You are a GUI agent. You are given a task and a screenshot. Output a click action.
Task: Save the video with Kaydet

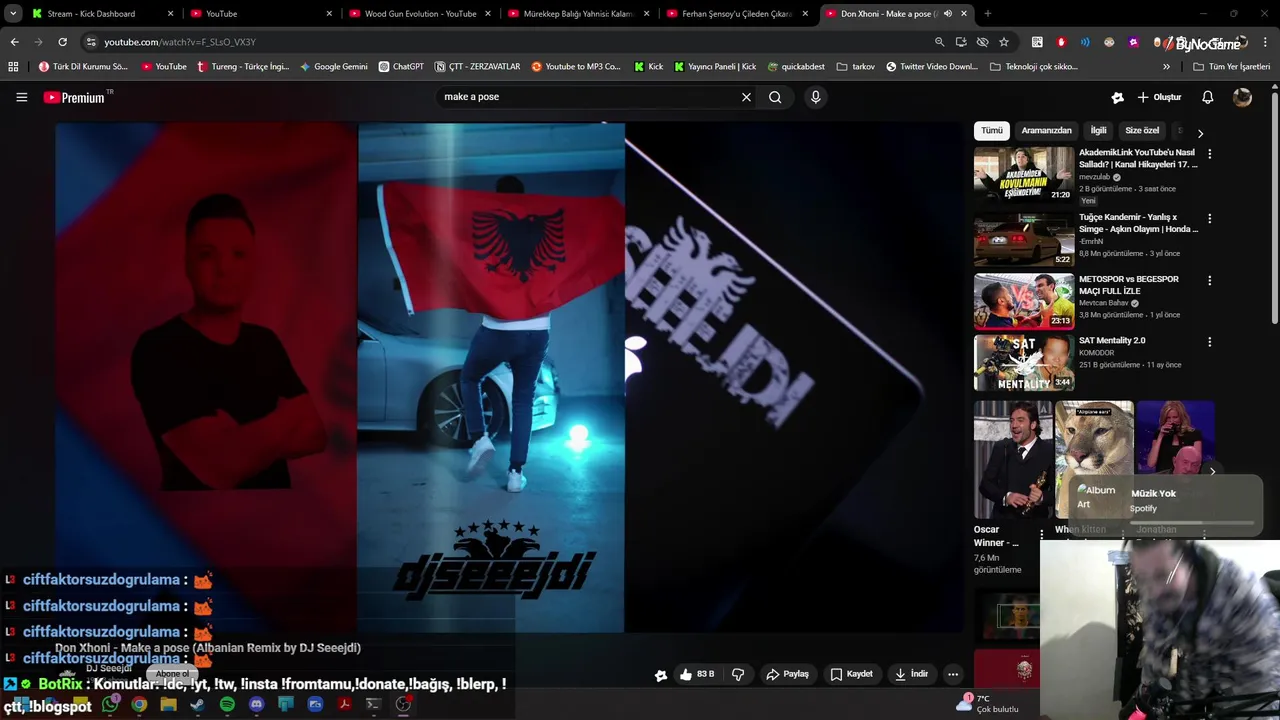coord(851,674)
